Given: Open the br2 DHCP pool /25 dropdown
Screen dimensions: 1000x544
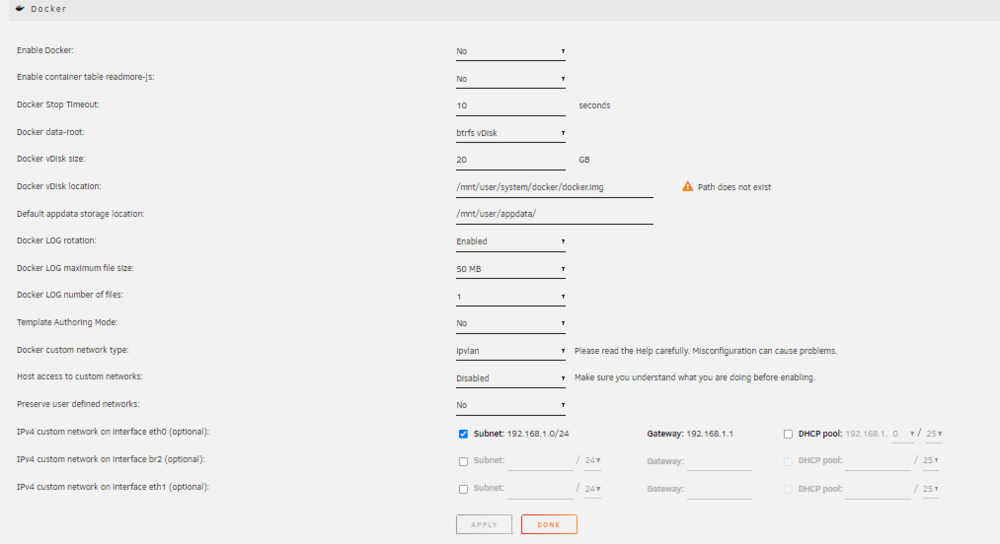Looking at the screenshot, I should coord(930,460).
